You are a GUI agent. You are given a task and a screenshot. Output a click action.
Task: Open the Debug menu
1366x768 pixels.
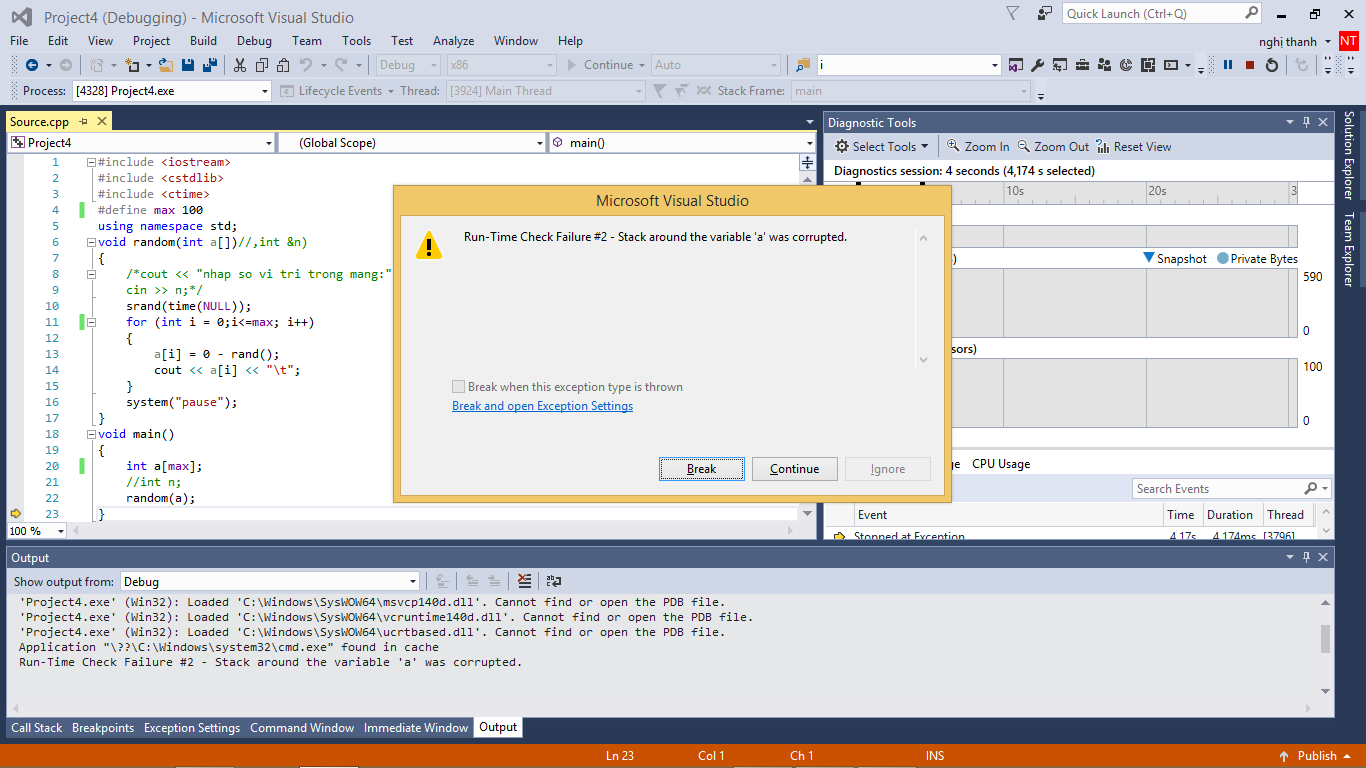coord(254,41)
